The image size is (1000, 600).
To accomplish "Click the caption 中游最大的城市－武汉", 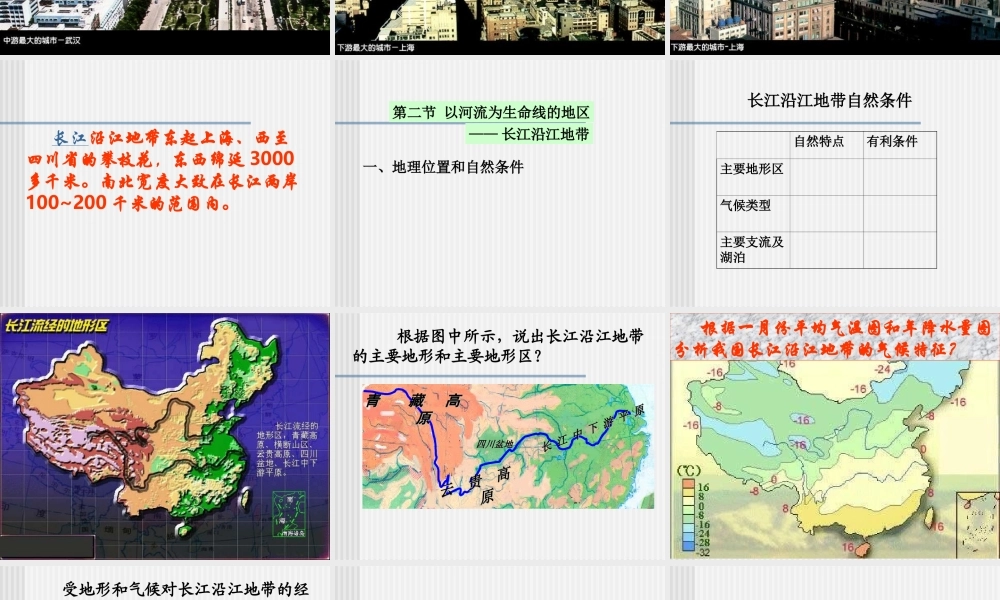I will (41, 41).
